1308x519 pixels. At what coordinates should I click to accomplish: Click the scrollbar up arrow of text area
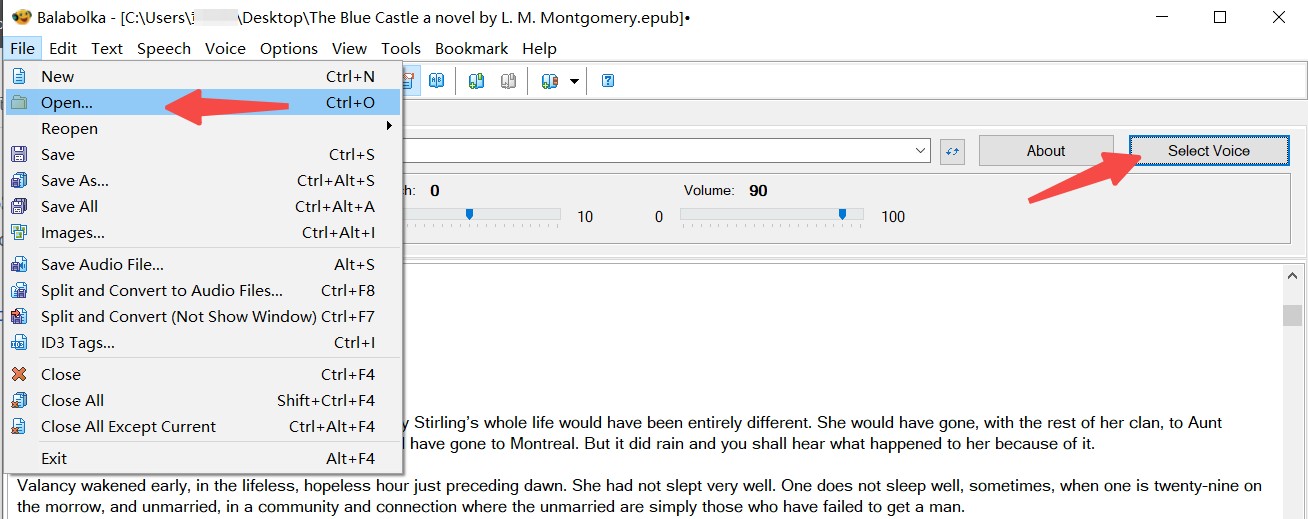(1293, 276)
